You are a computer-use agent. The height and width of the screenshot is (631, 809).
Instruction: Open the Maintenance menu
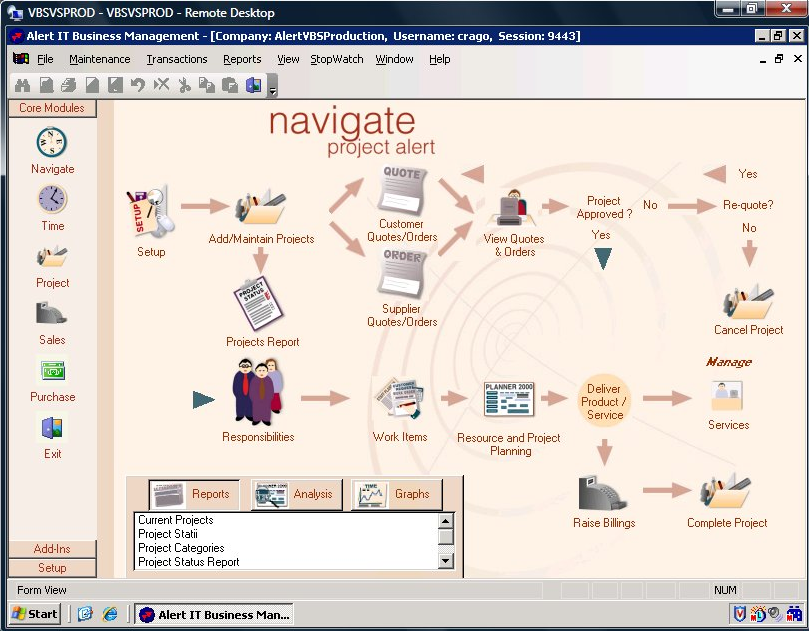point(100,59)
